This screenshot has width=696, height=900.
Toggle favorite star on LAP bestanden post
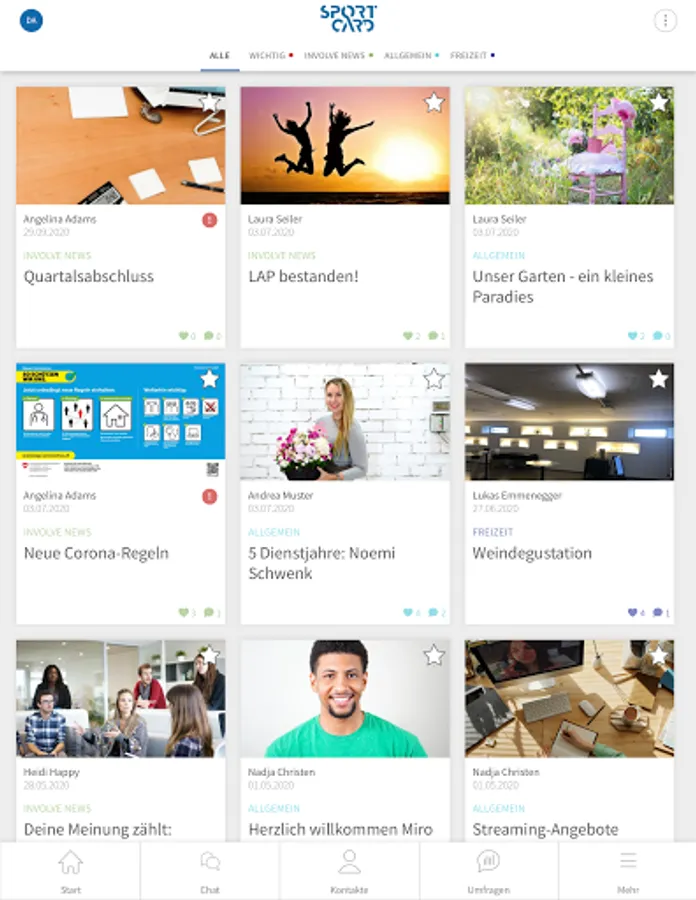434,103
